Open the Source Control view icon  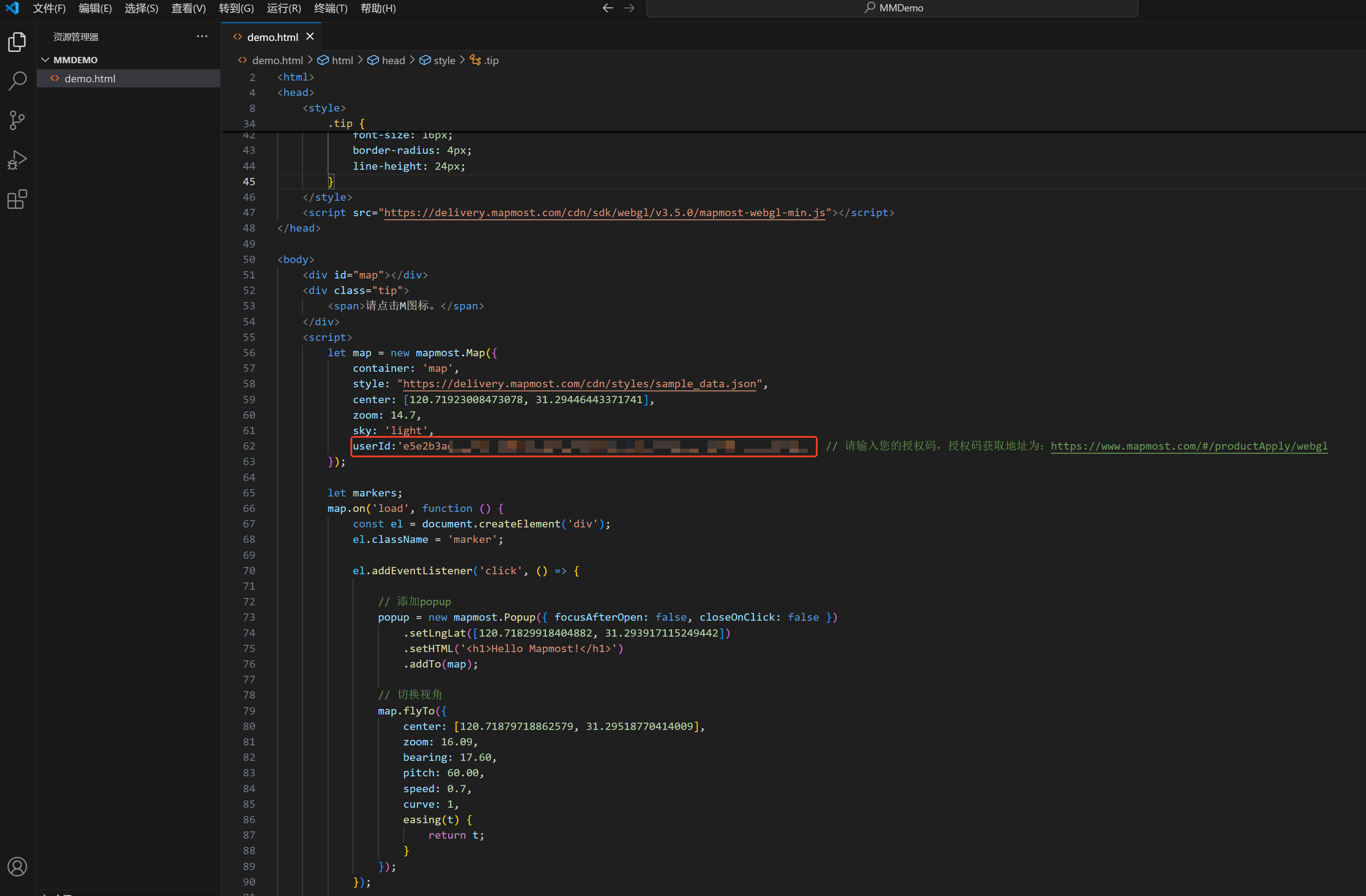(17, 121)
